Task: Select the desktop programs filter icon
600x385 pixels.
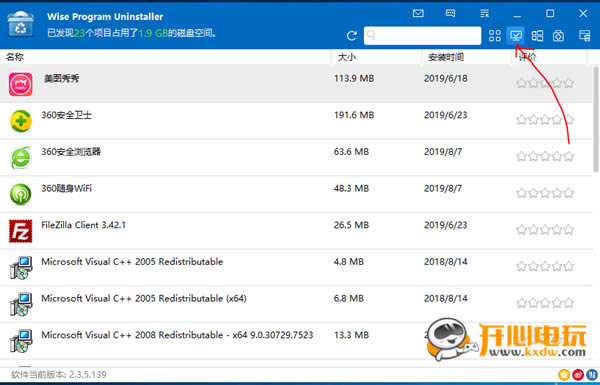Action: tap(516, 36)
